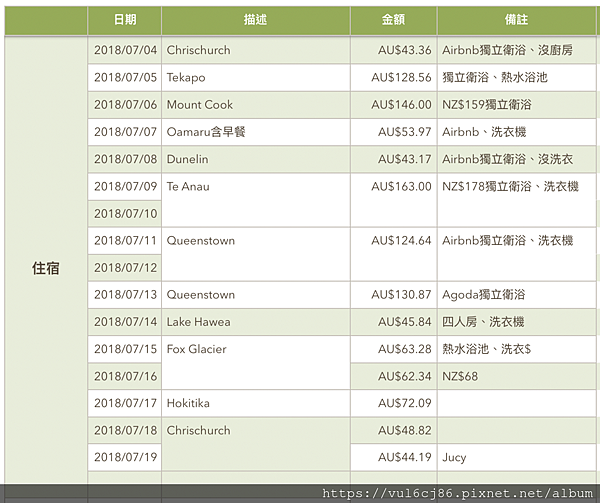The width and height of the screenshot is (600, 503).
Task: Select amount AU$48.82
Action: click(394, 430)
